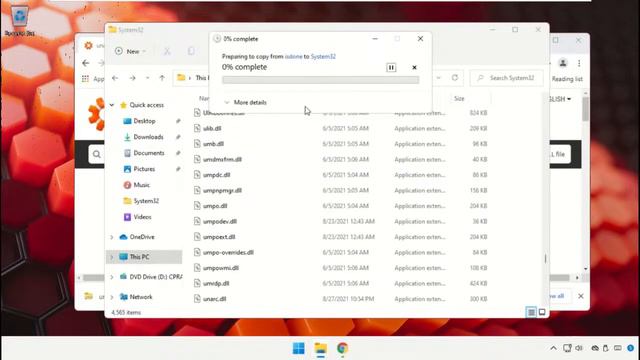Click the pin icon next to Downloads

point(178,137)
